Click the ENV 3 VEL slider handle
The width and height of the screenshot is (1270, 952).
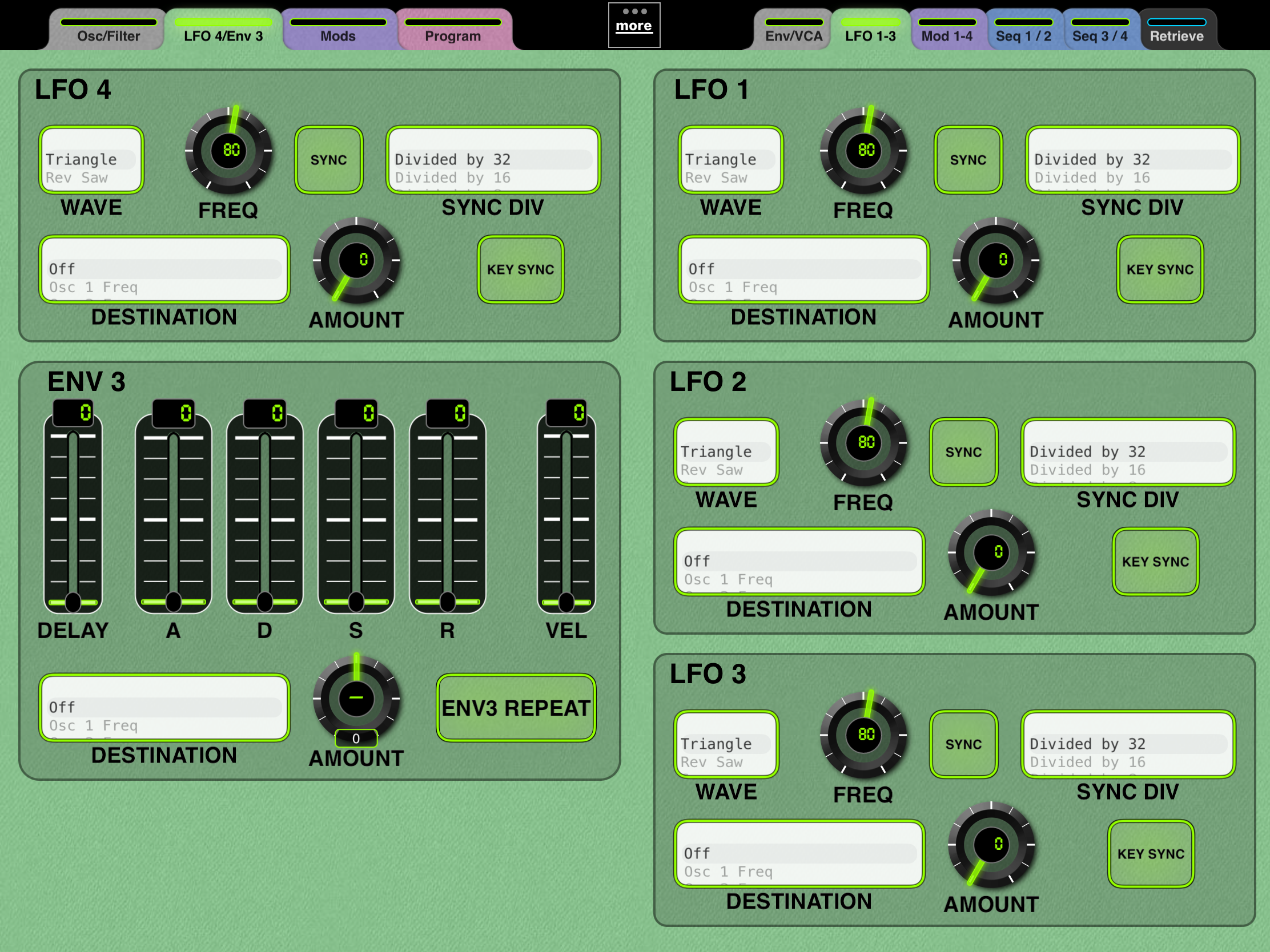566,602
